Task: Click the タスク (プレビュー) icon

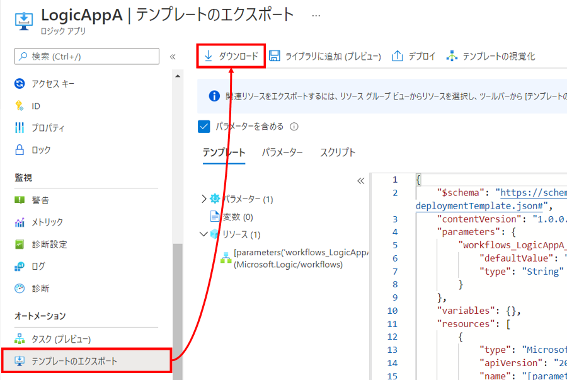Action: click(x=20, y=339)
